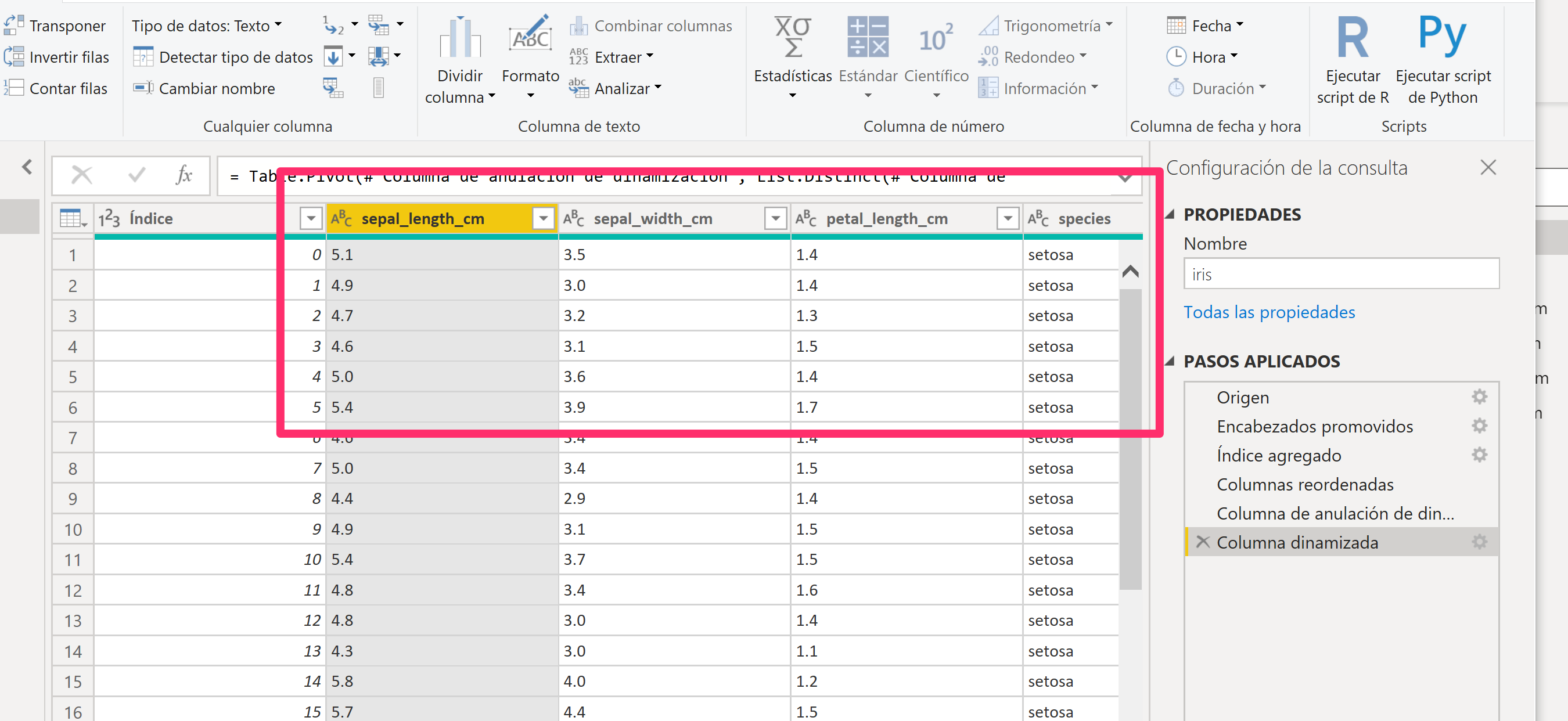This screenshot has height=721, width=1568.
Task: Open the sepal_length_cm filter dropdown
Action: click(543, 218)
